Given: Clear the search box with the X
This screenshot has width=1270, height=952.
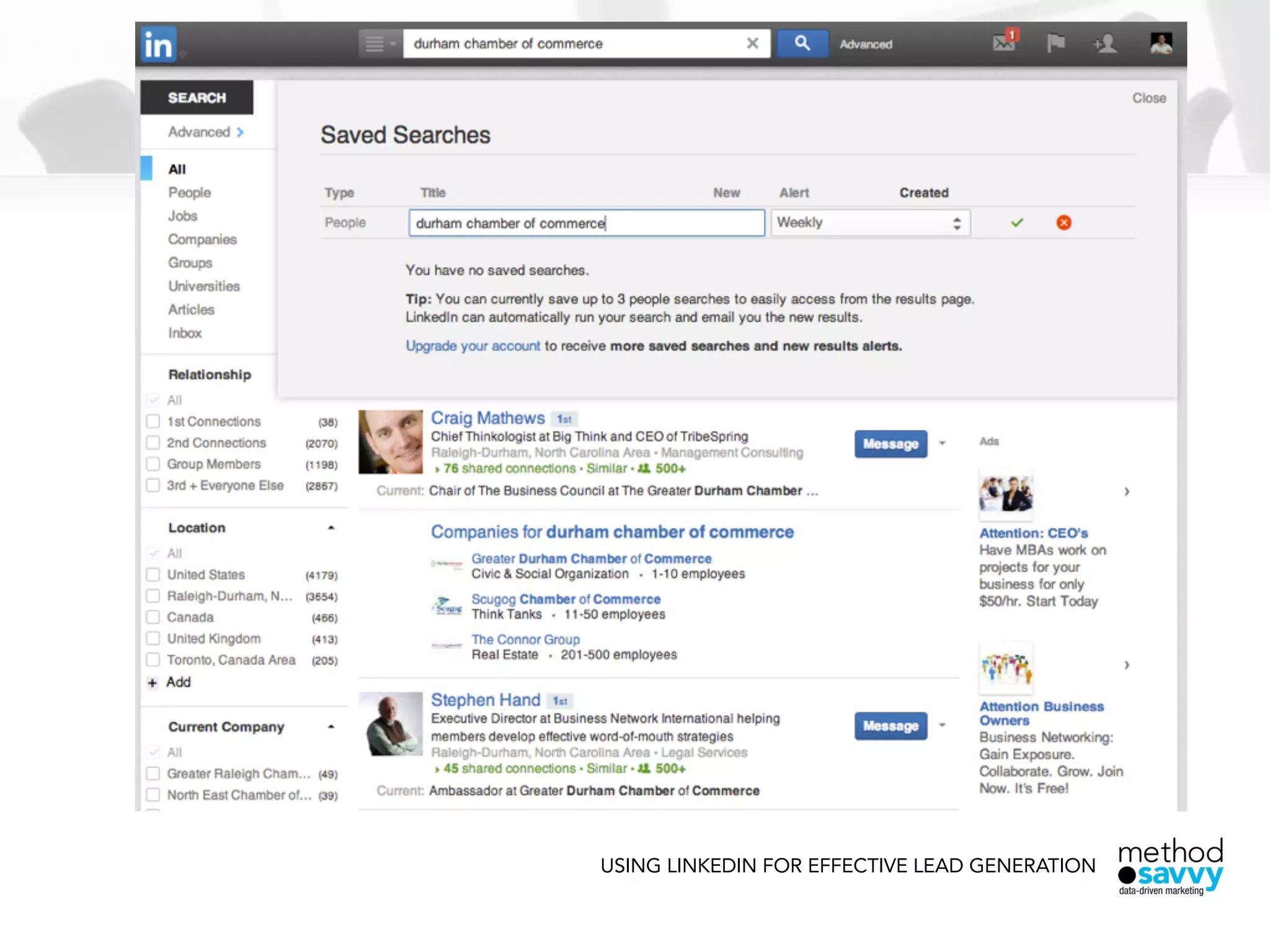Looking at the screenshot, I should 752,43.
